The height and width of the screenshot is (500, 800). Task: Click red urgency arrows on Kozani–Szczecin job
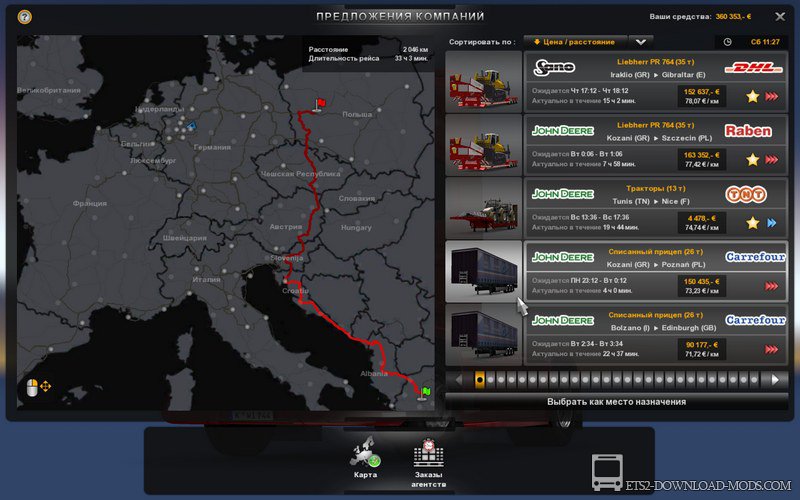pyautogui.click(x=772, y=160)
